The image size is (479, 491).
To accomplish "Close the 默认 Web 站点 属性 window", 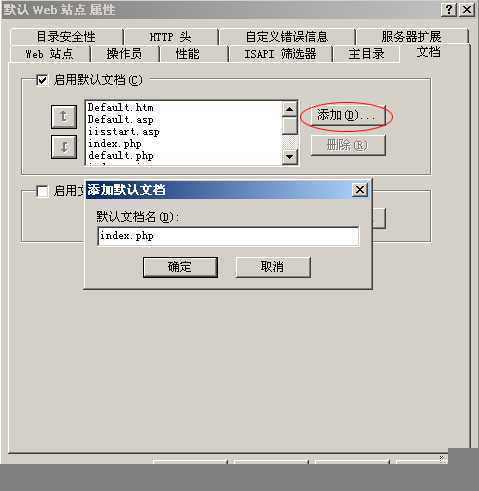I will pyautogui.click(x=467, y=9).
